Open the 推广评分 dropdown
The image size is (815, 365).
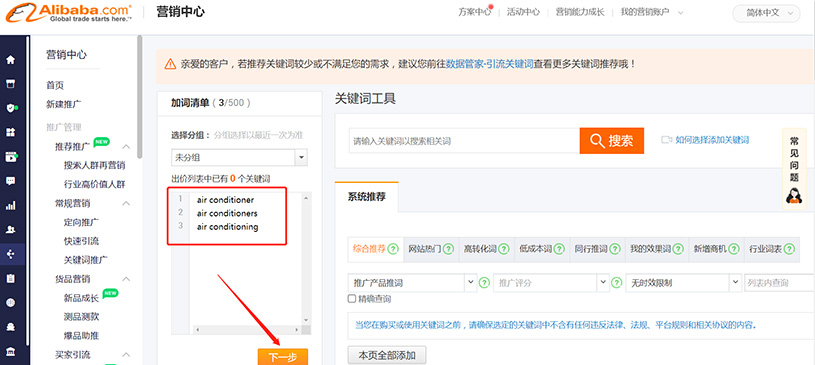point(551,283)
